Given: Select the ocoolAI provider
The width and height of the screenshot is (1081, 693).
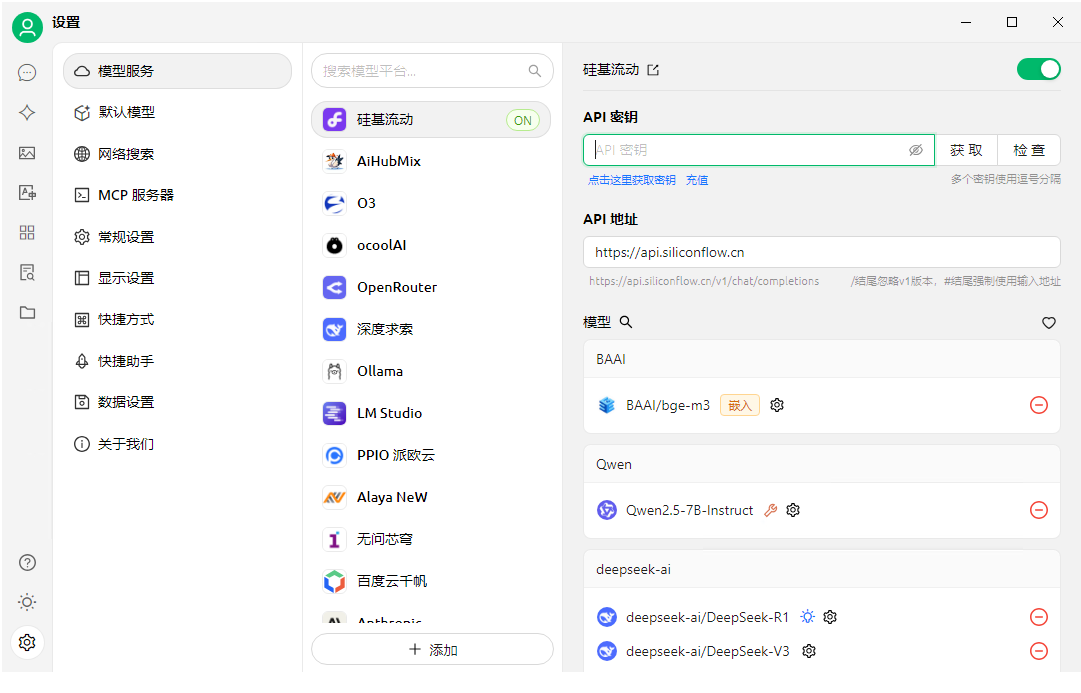Looking at the screenshot, I should 431,245.
